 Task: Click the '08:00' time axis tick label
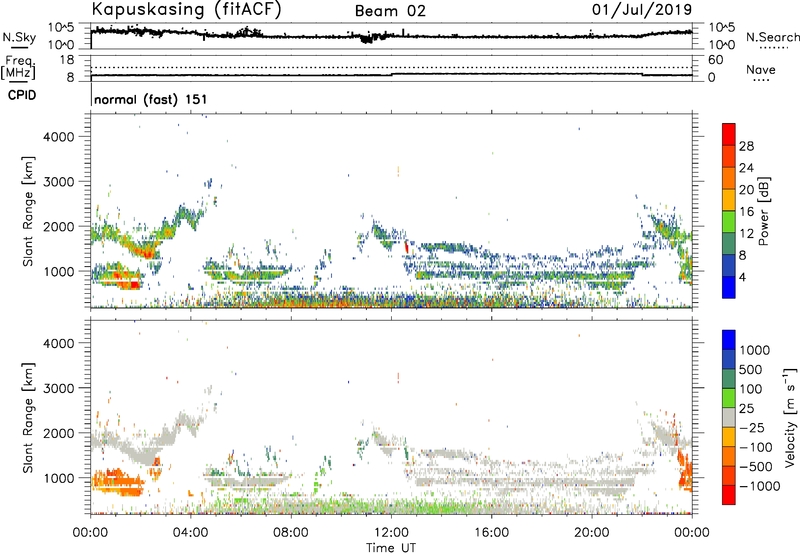[x=291, y=533]
